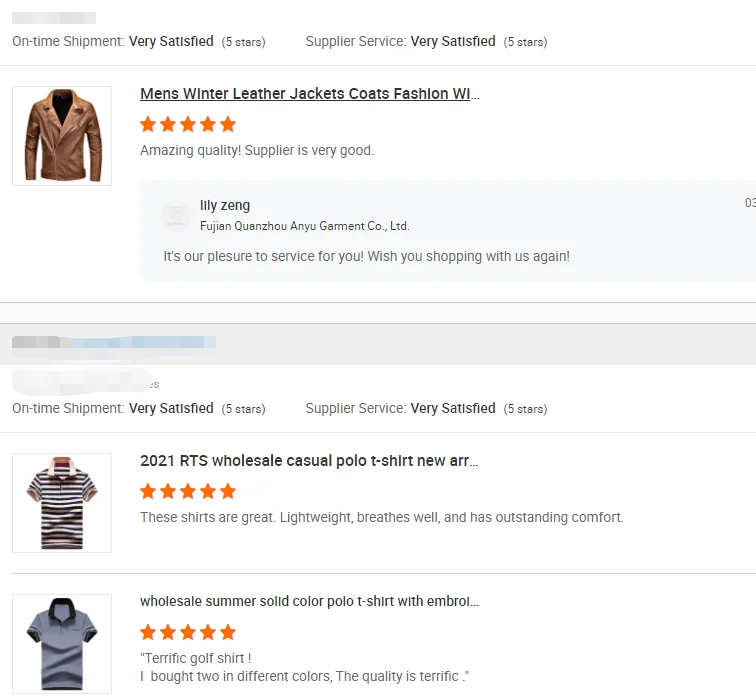Screen dimensions: 756x697
Task: Click the "These shirts are great" review text
Action: point(382,517)
